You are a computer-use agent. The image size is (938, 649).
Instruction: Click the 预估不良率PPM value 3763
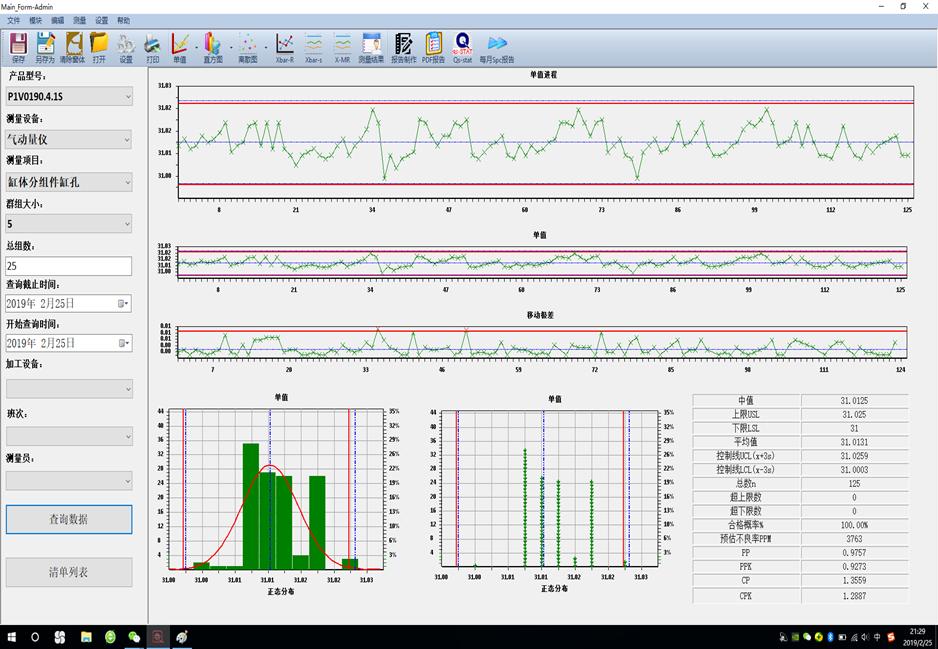coord(854,539)
